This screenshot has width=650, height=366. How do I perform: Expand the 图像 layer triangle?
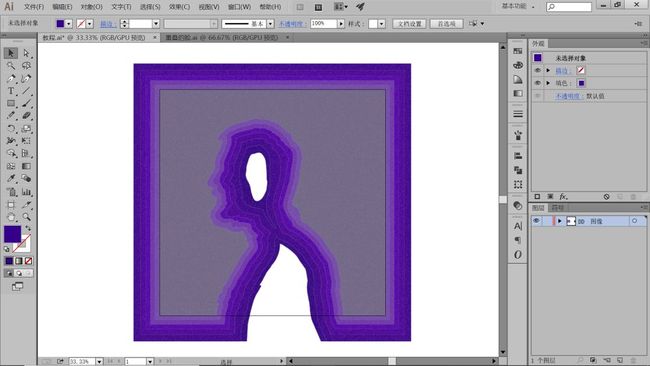(x=560, y=221)
